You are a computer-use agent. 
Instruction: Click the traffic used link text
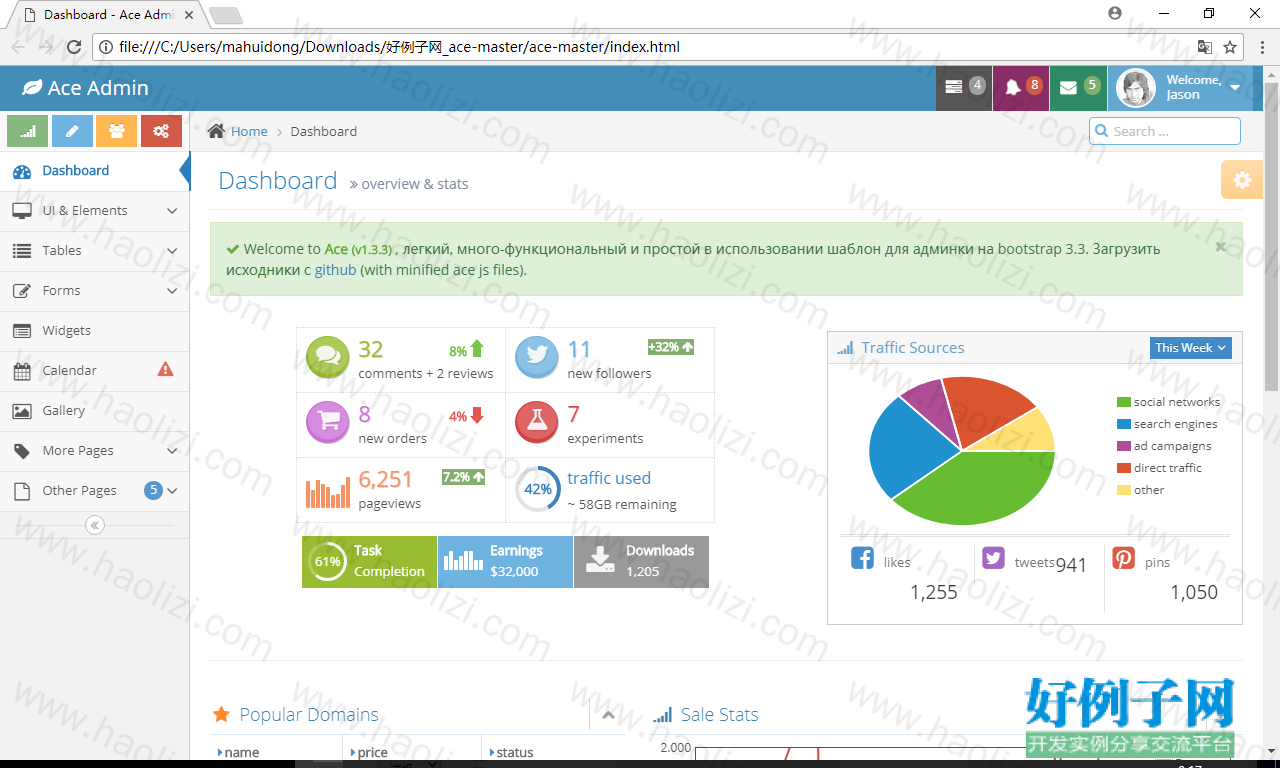tap(609, 478)
